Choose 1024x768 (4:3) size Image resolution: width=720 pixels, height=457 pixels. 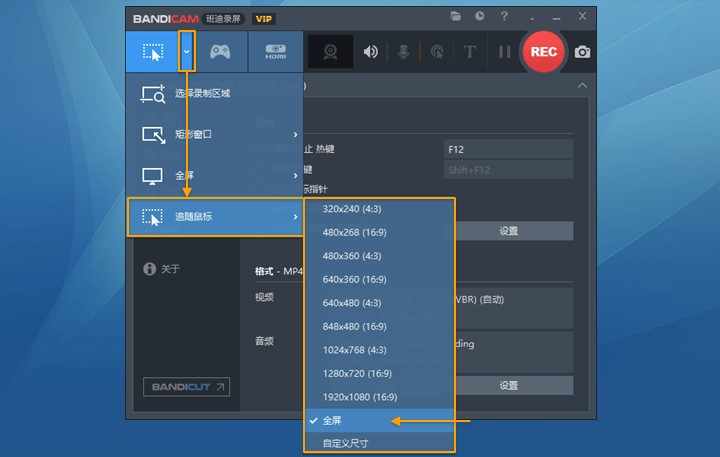click(379, 350)
